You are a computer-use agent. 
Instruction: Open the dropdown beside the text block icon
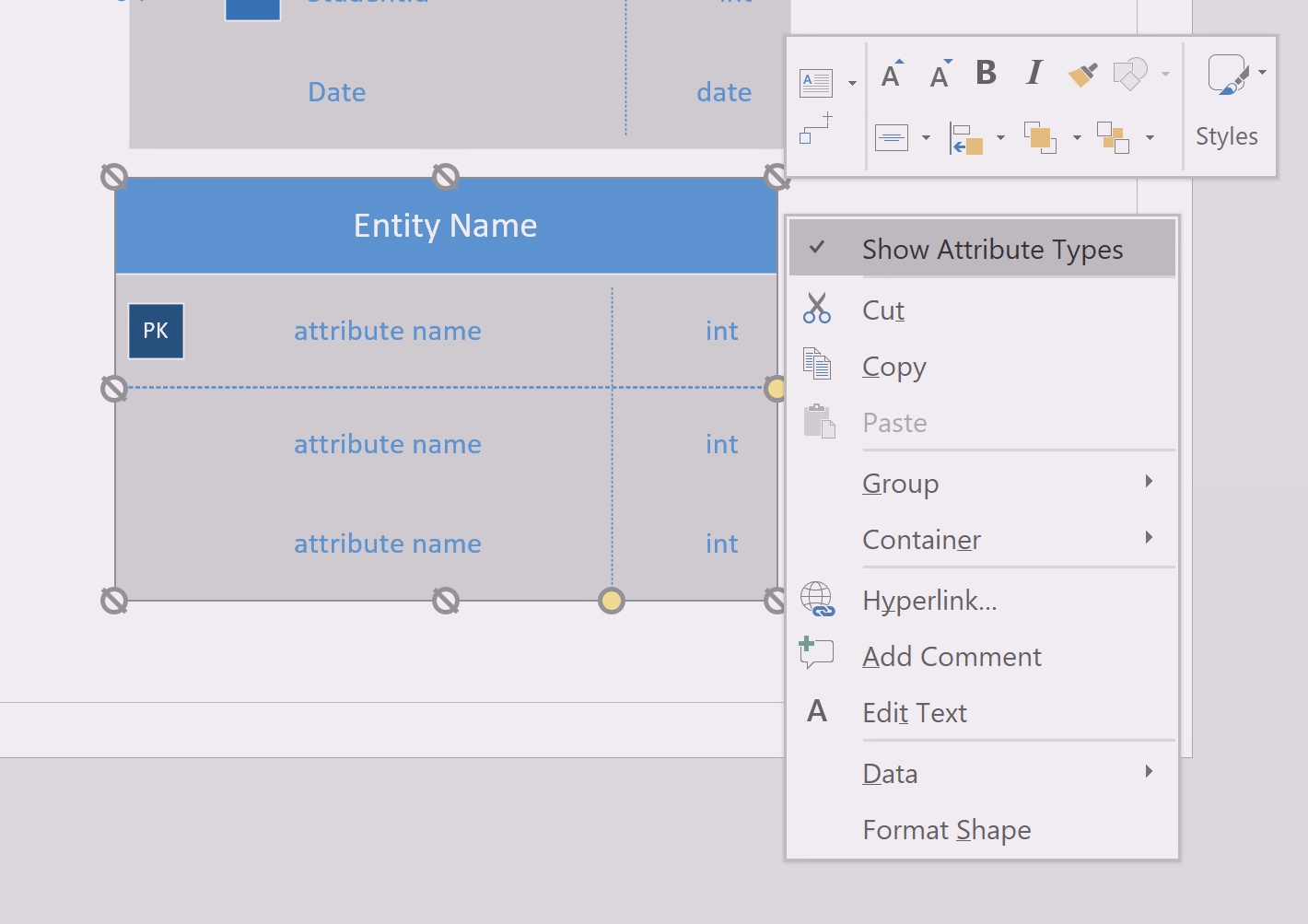click(853, 83)
